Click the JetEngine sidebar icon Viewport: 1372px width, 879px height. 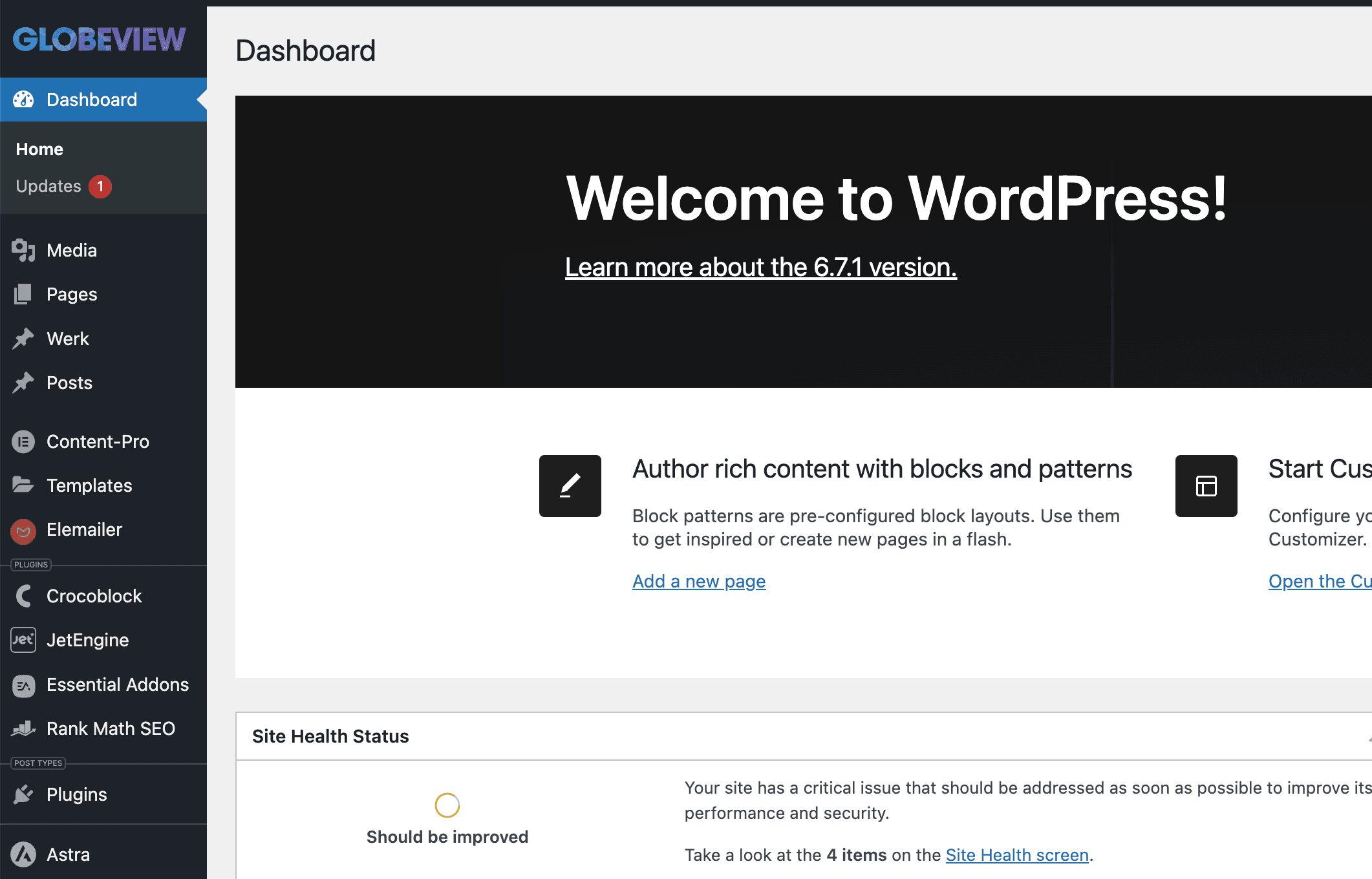[x=24, y=640]
